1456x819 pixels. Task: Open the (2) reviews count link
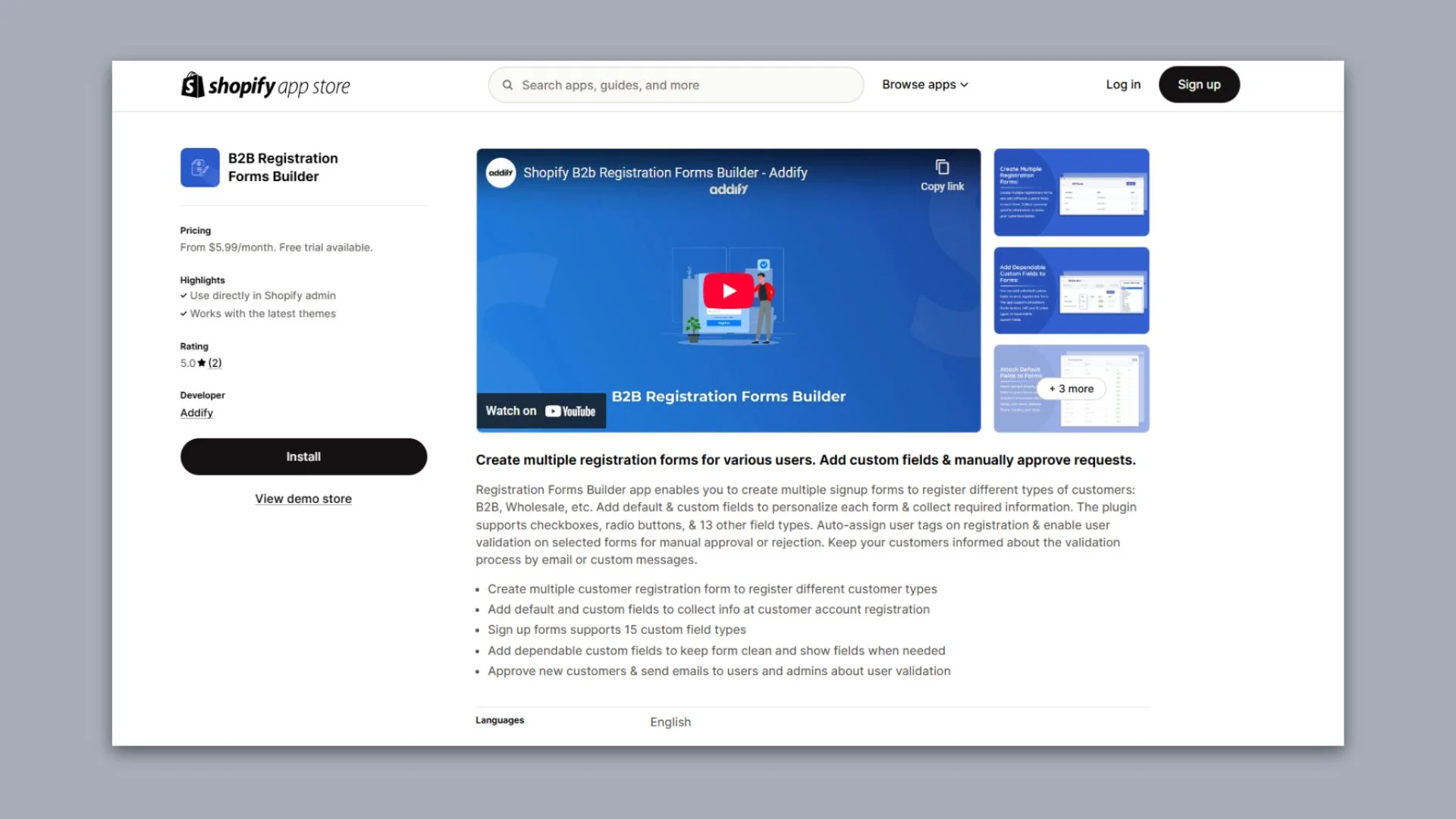(x=215, y=363)
